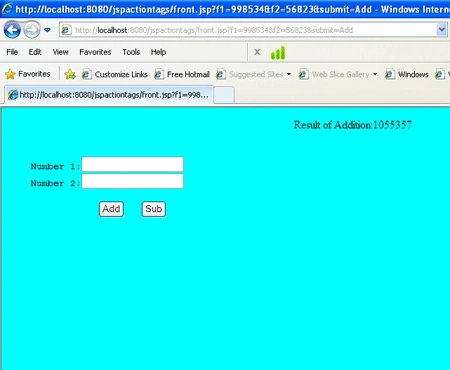Click the Number 1 input field

point(133,164)
